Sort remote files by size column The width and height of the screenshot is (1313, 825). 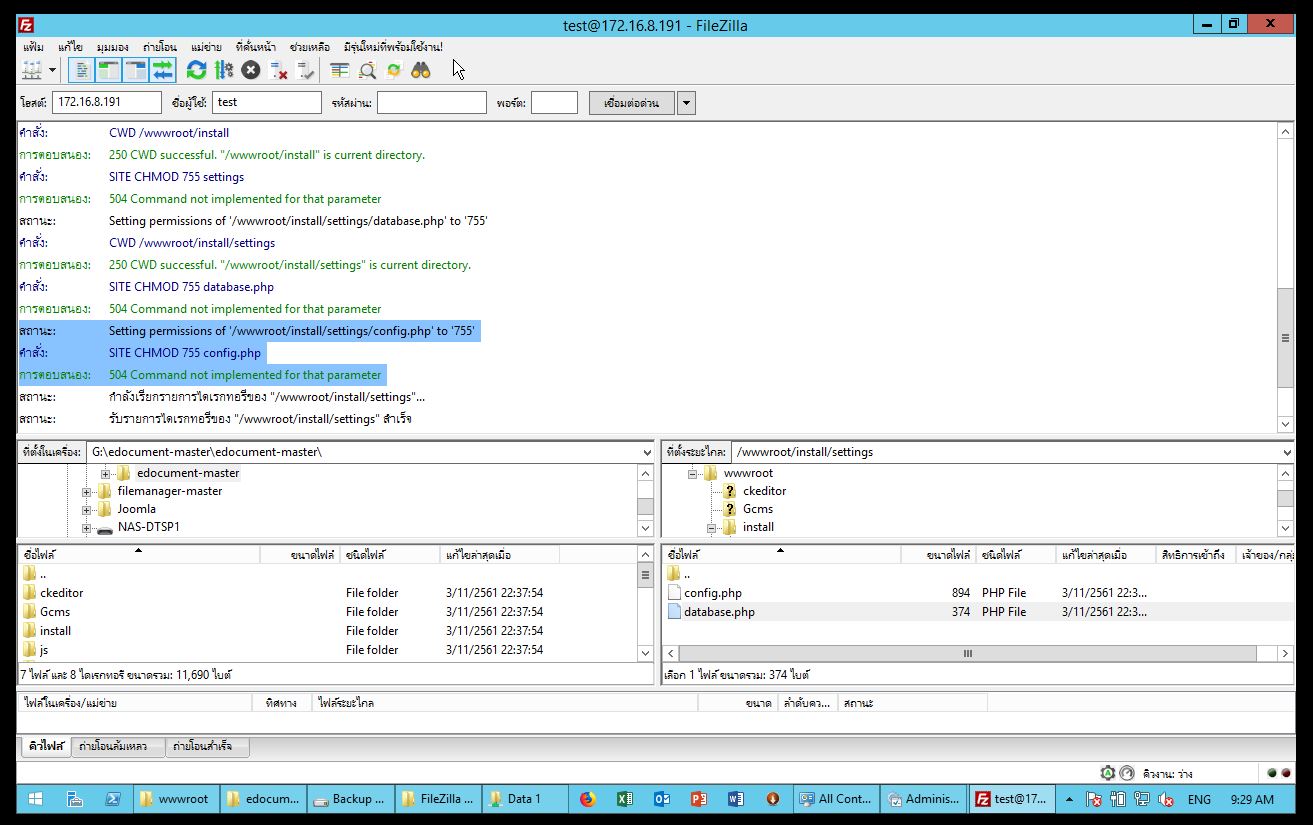point(938,554)
